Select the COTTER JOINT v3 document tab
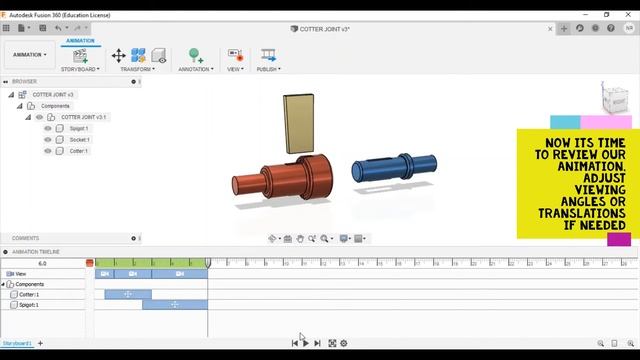 coord(320,29)
